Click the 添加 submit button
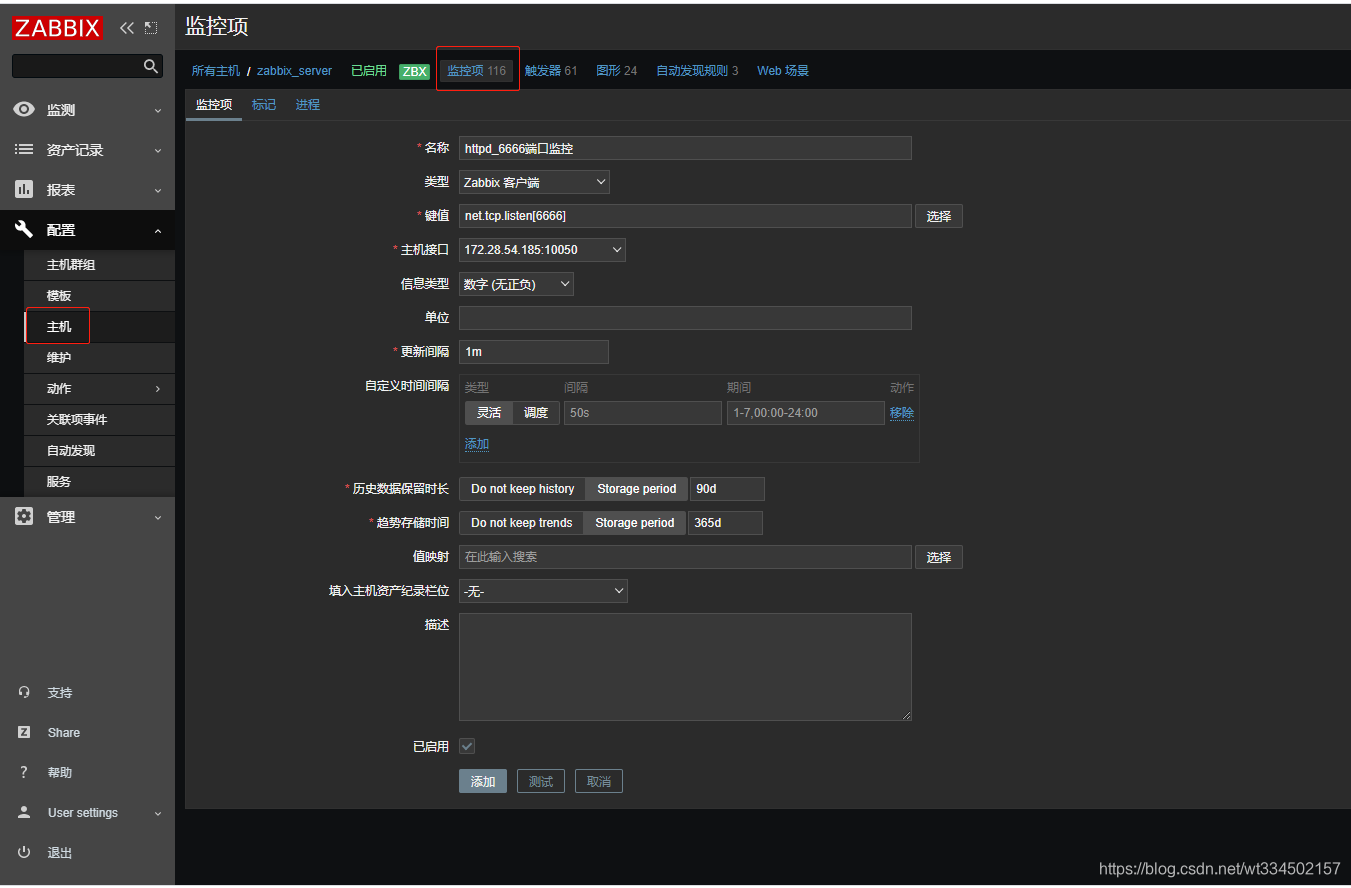The height and width of the screenshot is (888, 1351). 483,781
